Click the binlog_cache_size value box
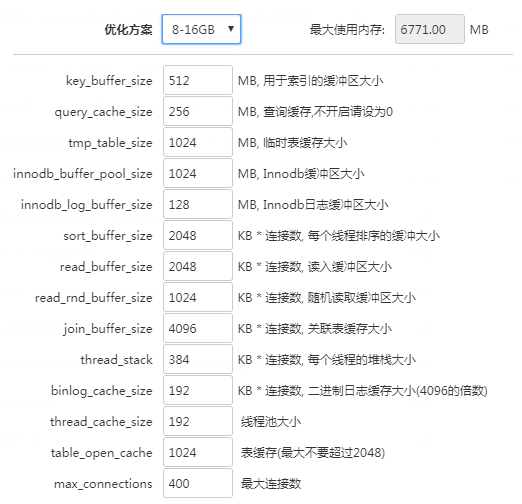The height and width of the screenshot is (504, 522). tap(198, 390)
